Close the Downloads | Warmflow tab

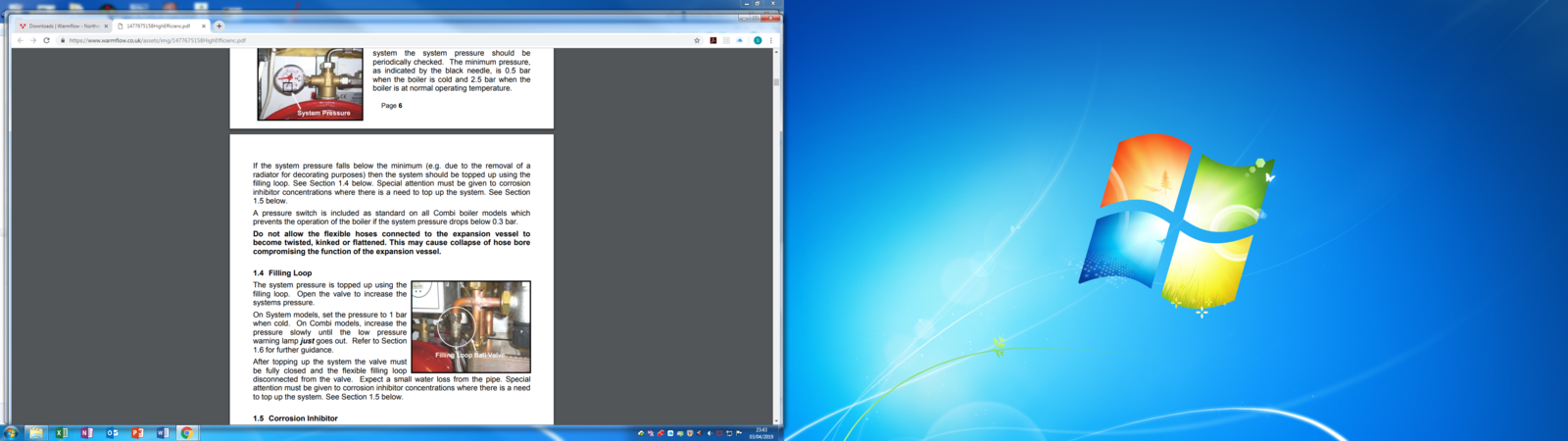106,26
